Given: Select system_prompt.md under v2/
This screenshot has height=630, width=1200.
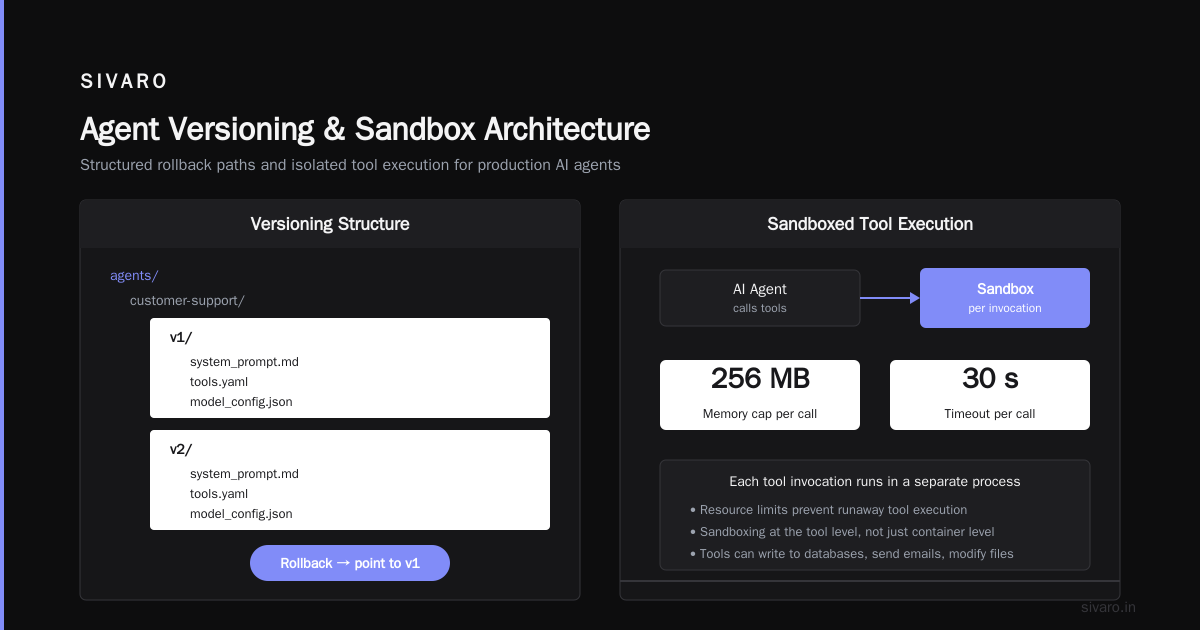Looking at the screenshot, I should 244,474.
